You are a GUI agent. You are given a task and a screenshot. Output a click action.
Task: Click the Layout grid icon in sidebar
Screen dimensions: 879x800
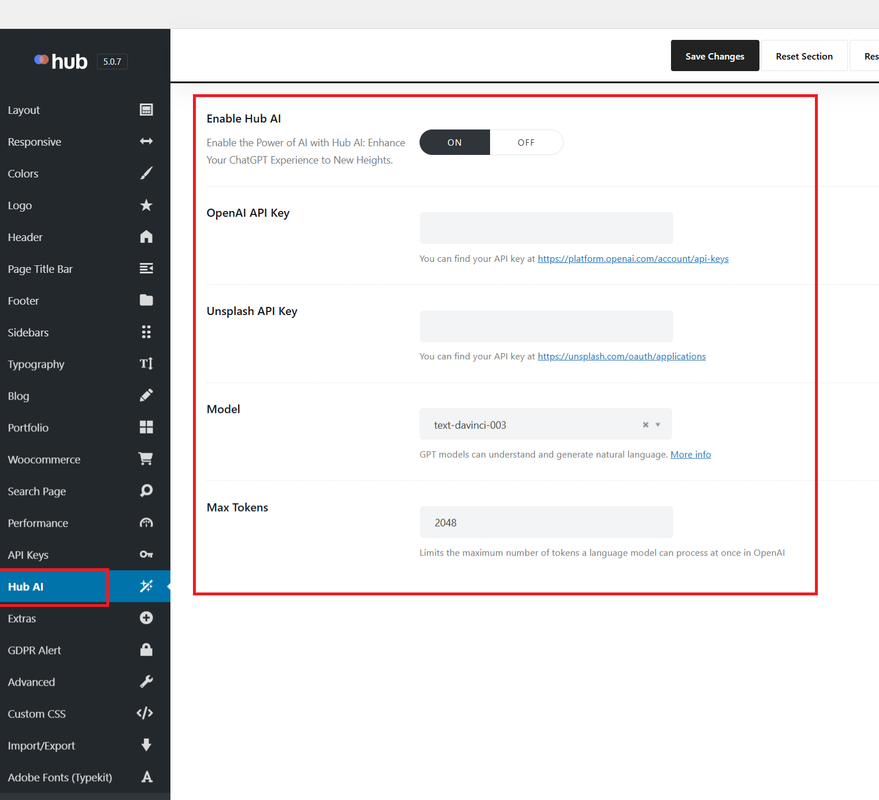tap(146, 110)
